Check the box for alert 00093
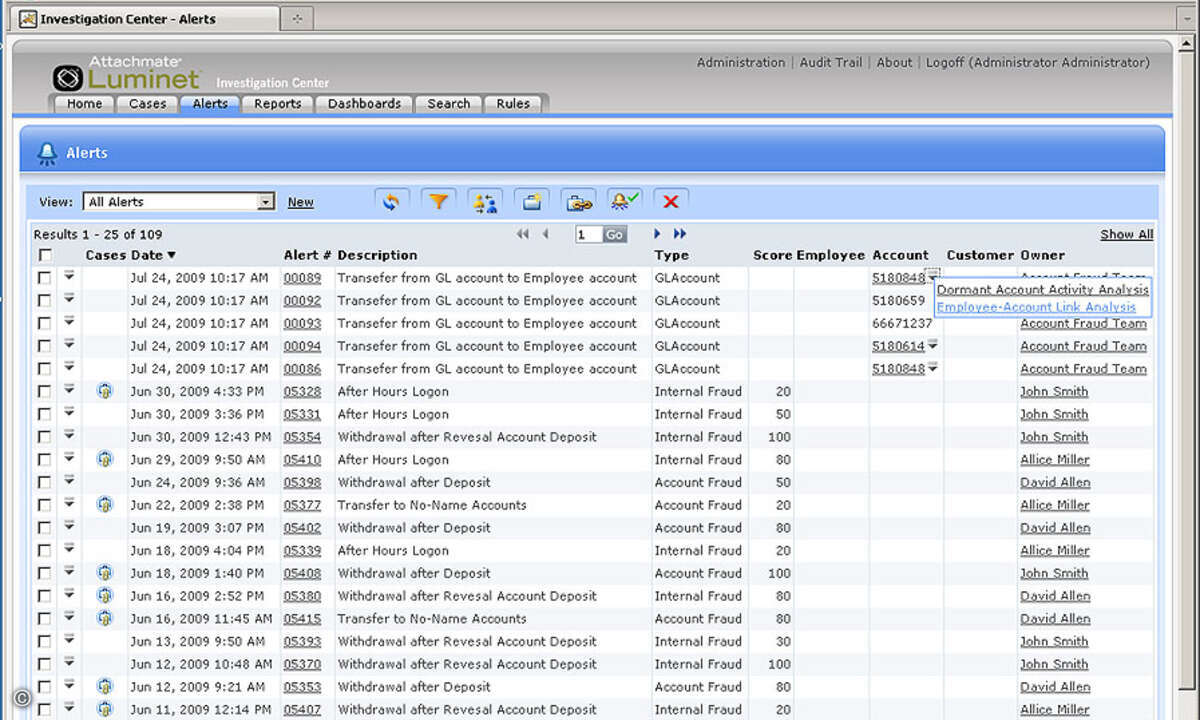The width and height of the screenshot is (1200, 720). 44,324
